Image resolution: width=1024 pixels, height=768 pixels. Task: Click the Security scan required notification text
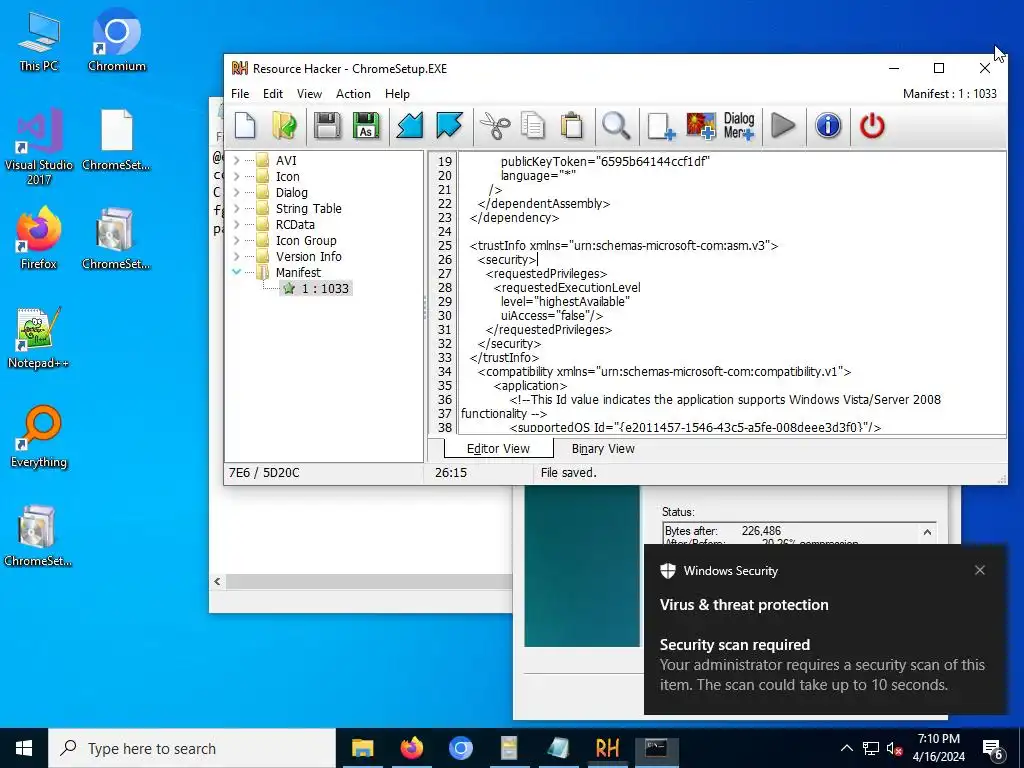pos(735,645)
